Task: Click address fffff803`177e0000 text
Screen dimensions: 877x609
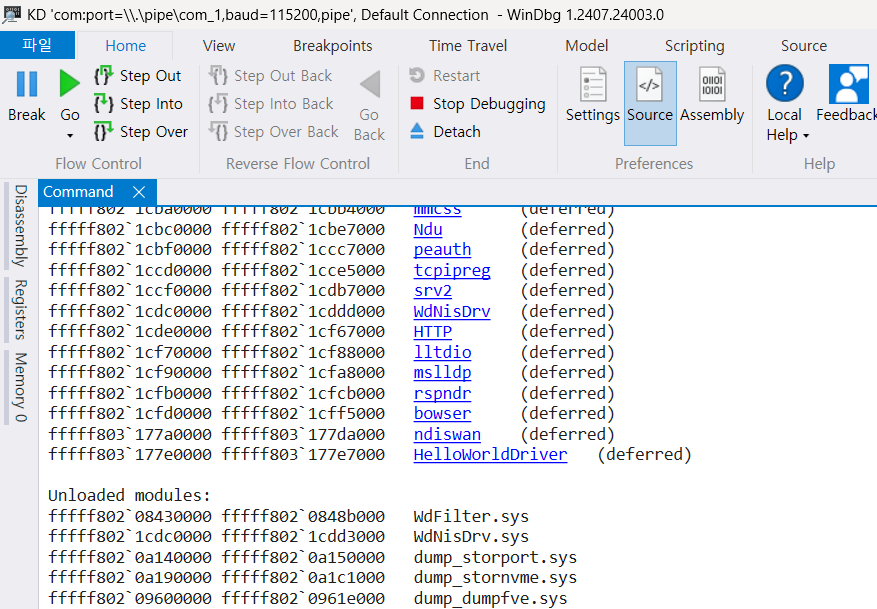Action: tap(130, 454)
